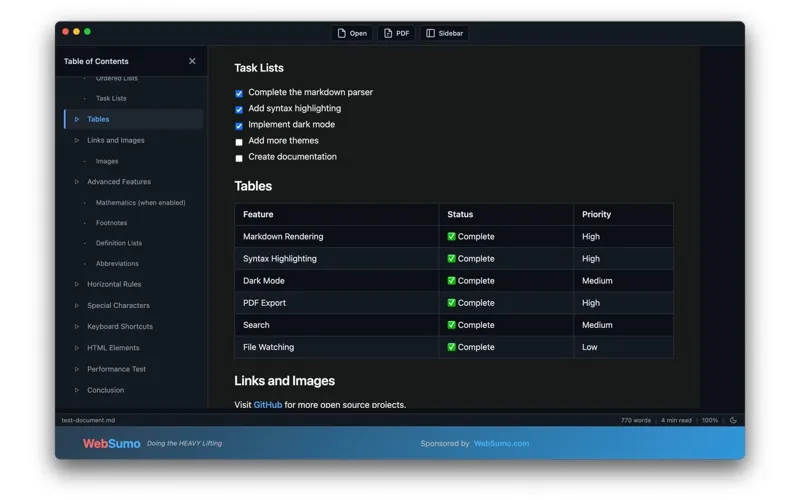
Task: Select Abbreviations entry
Action: [117, 264]
